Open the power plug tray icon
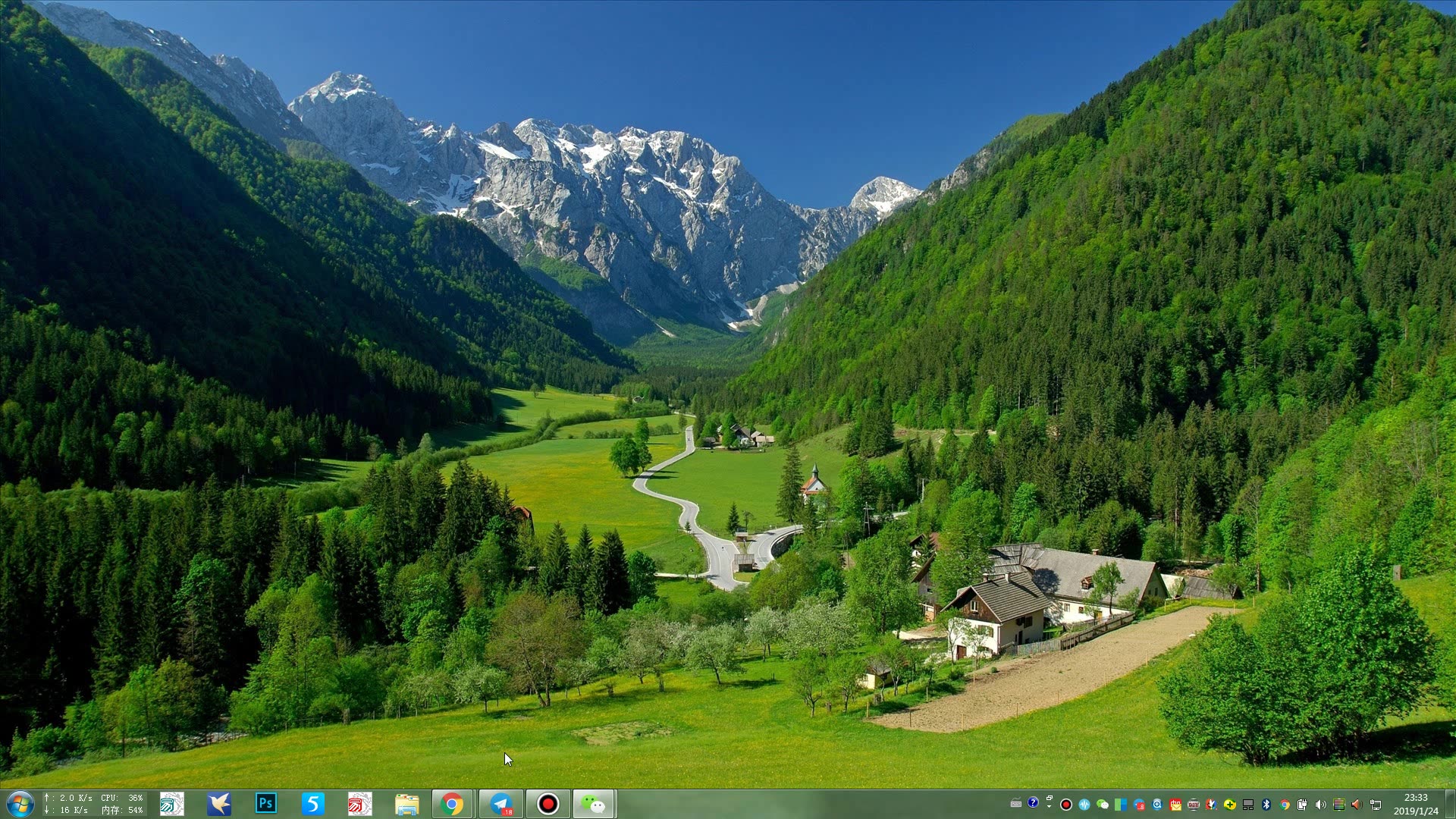The image size is (1456, 819). (1302, 805)
